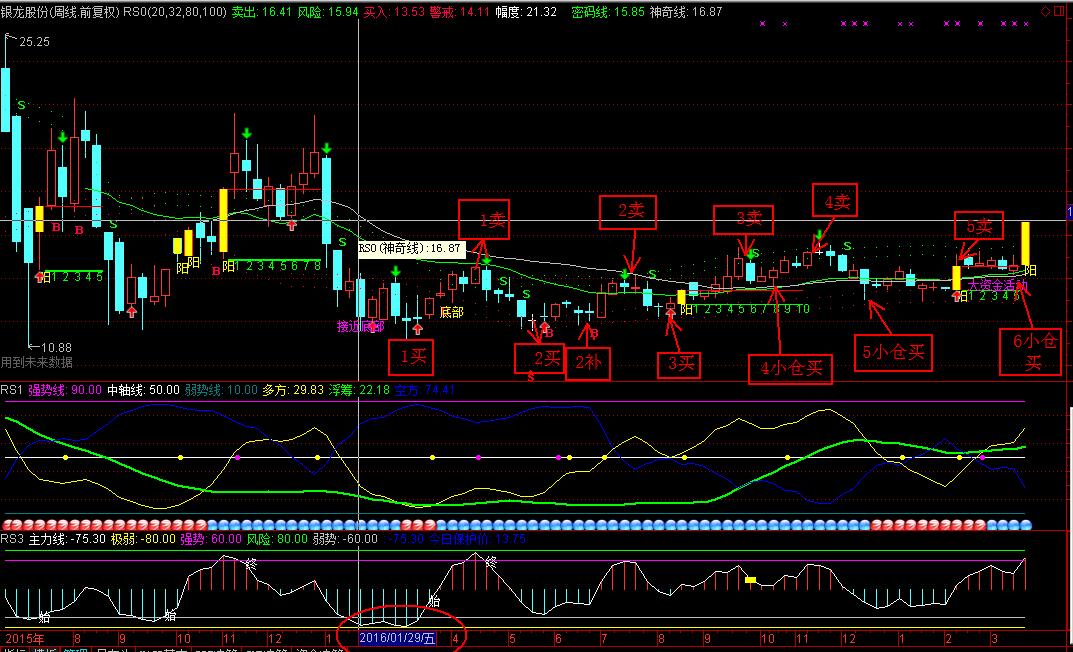The height and width of the screenshot is (652, 1073).
Task: Click the stock title 银龙股份(周线.前复权)
Action: pos(60,12)
